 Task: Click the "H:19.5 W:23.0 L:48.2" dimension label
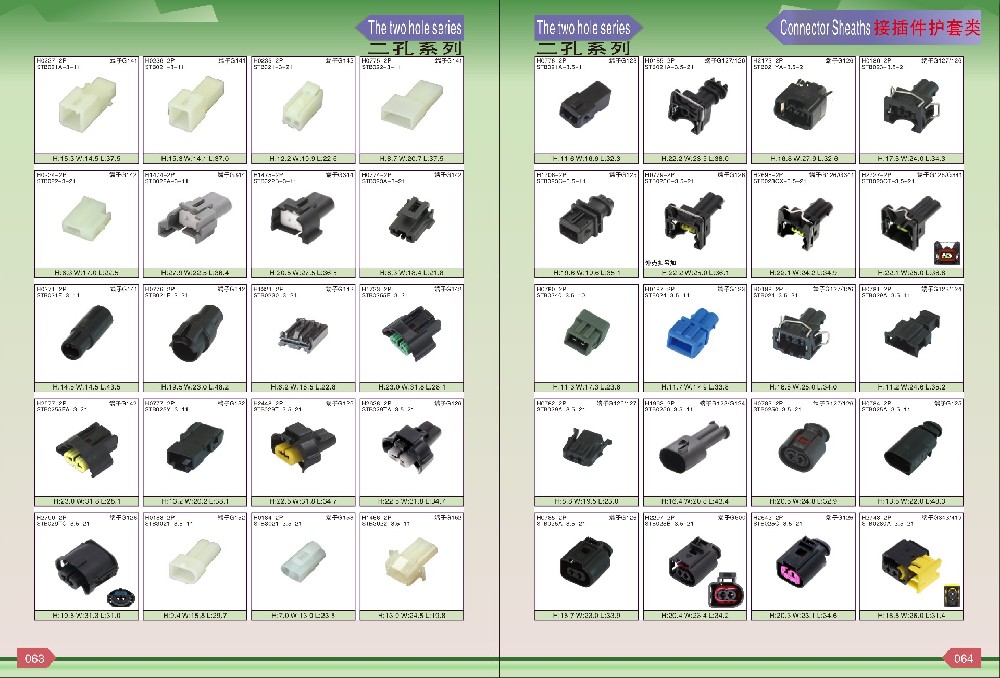(x=195, y=387)
